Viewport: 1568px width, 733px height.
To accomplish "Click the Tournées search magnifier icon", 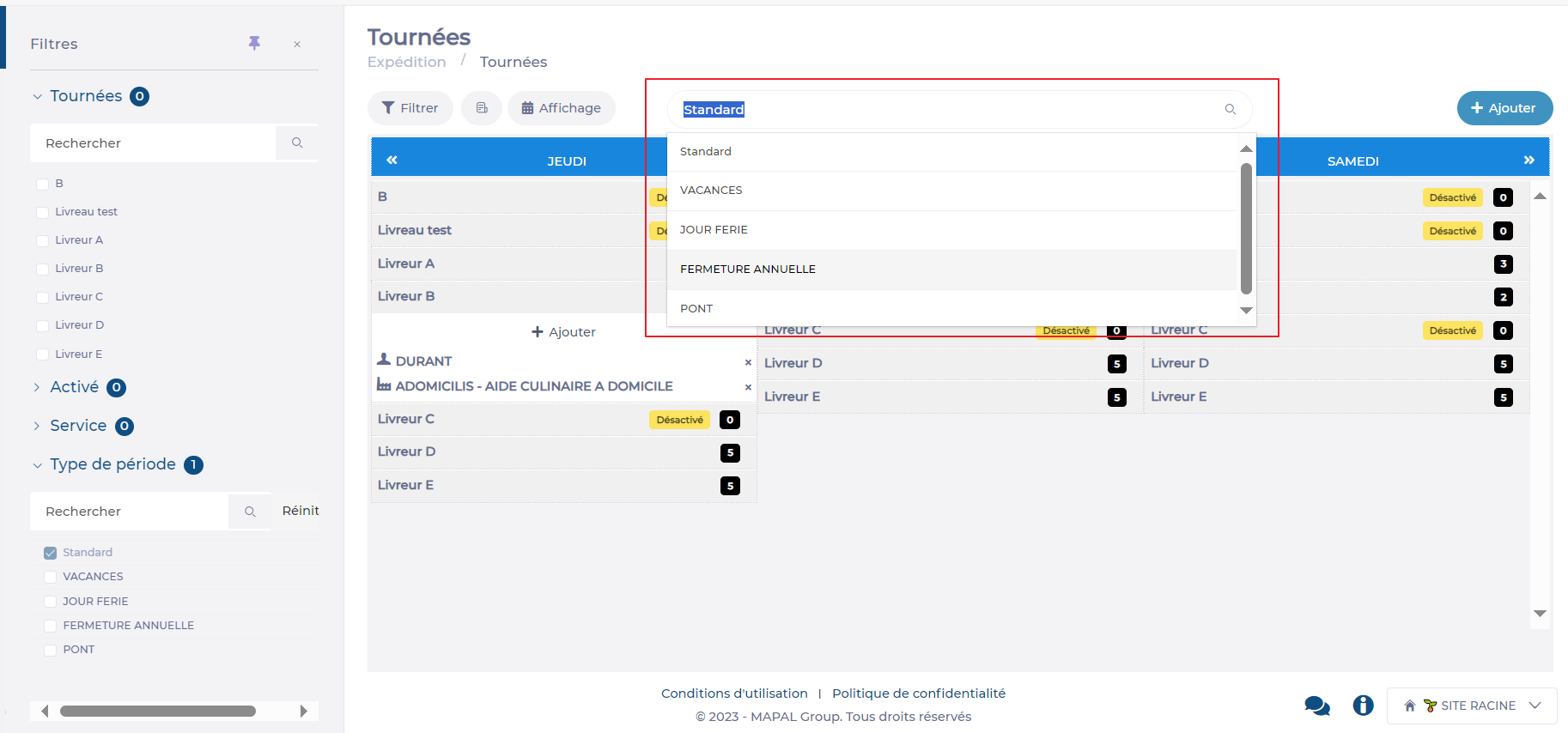I will pyautogui.click(x=297, y=142).
